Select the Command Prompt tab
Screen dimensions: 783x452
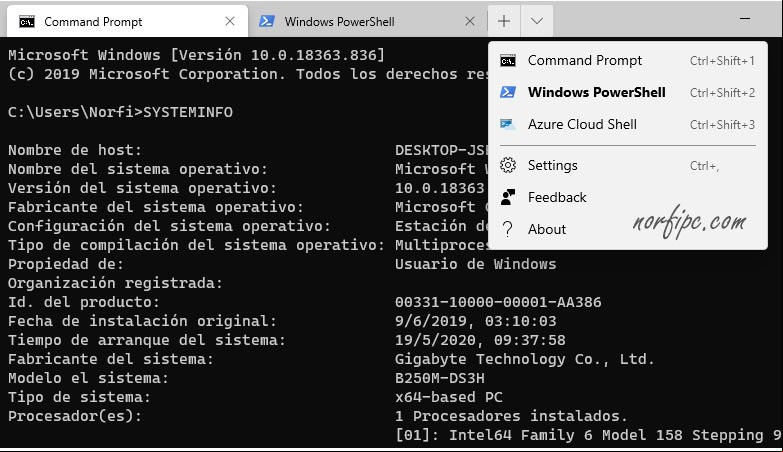[x=127, y=21]
